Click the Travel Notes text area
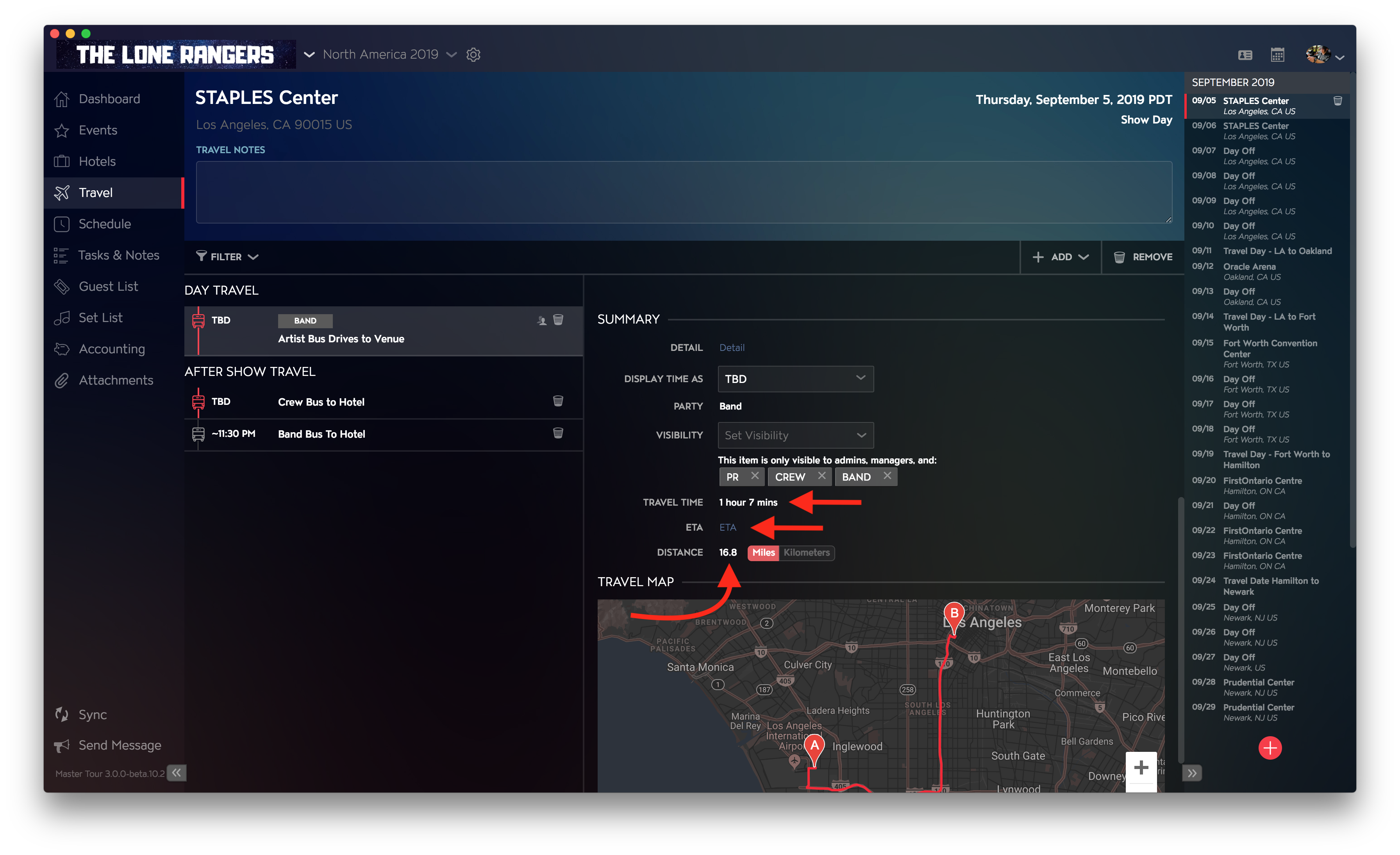1400x855 pixels. (x=684, y=192)
